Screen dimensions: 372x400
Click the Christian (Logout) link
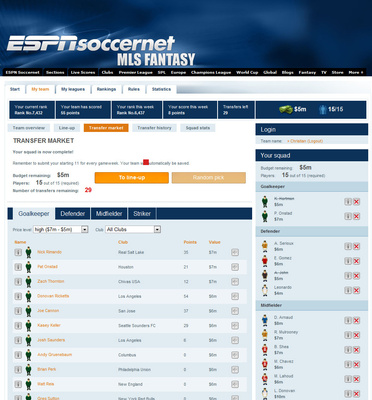305,141
